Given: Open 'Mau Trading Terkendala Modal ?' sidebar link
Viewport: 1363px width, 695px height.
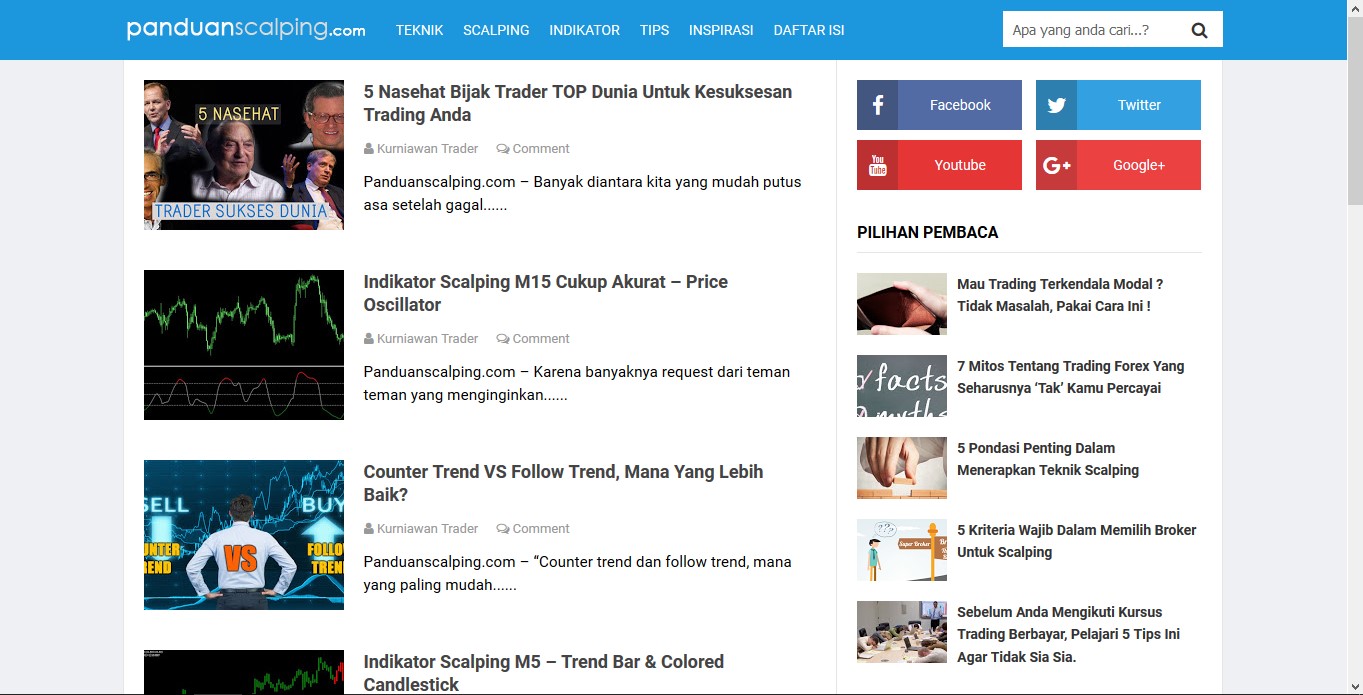Looking at the screenshot, I should coord(1060,295).
